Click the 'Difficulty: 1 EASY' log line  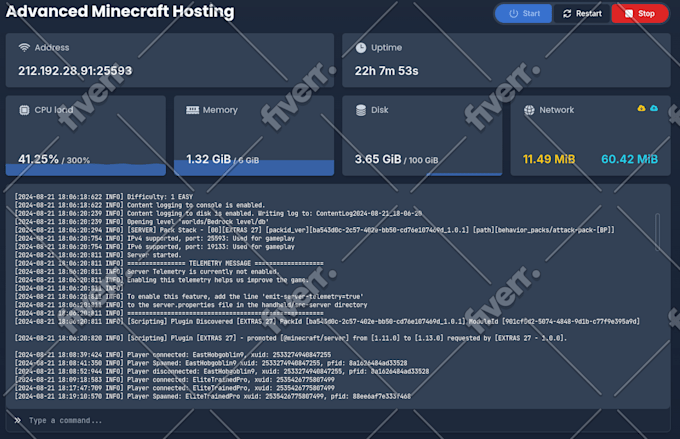[x=104, y=197]
